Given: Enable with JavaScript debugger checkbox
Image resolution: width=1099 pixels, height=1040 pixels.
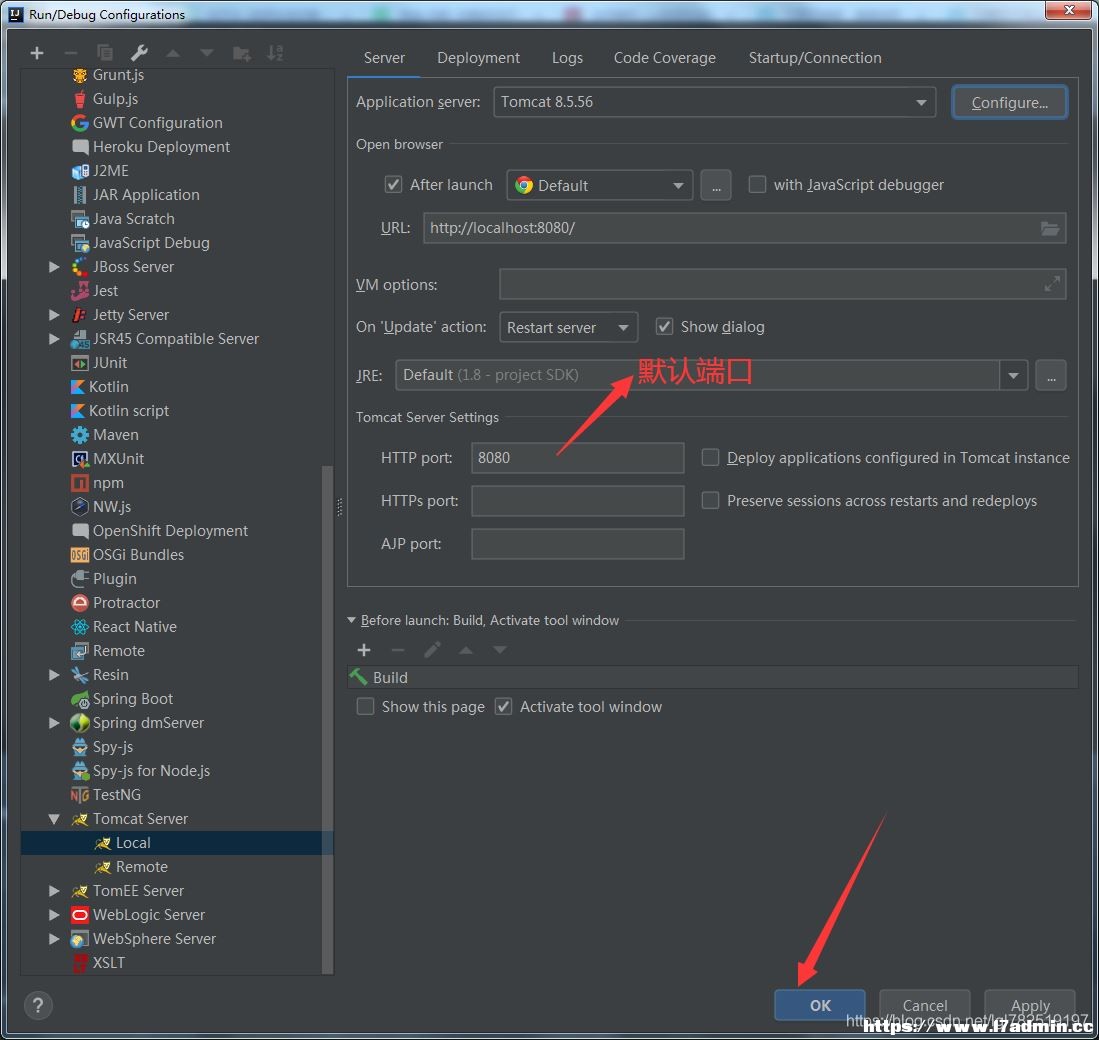Looking at the screenshot, I should (757, 184).
